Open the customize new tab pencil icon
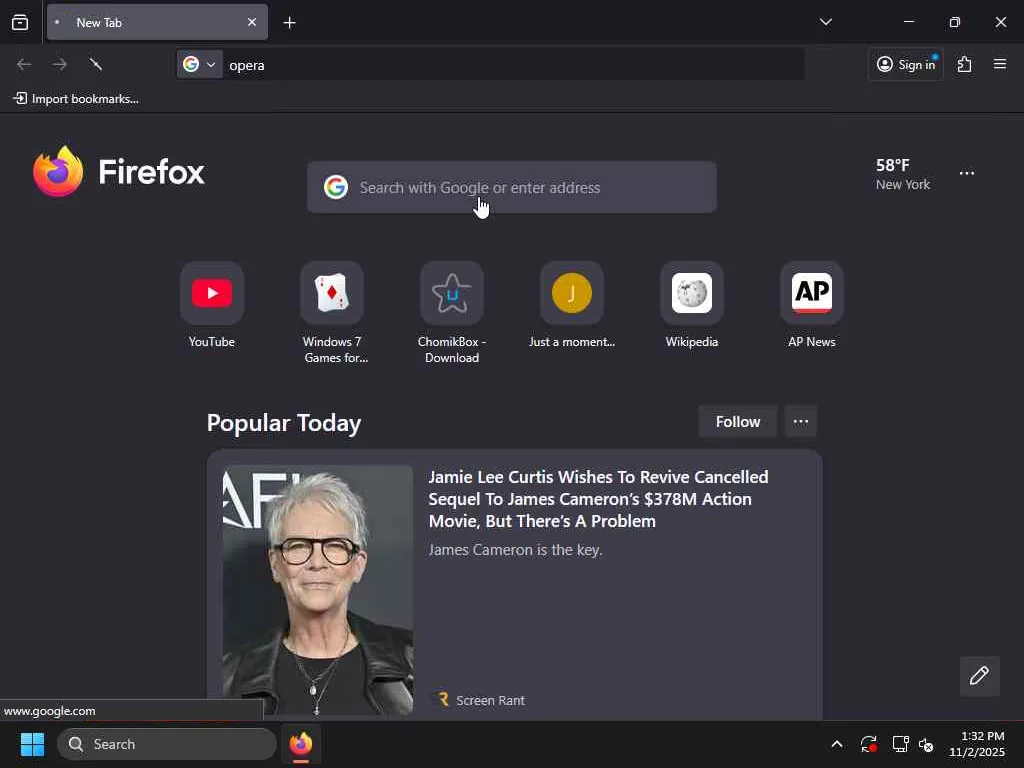Image resolution: width=1024 pixels, height=768 pixels. tap(980, 676)
